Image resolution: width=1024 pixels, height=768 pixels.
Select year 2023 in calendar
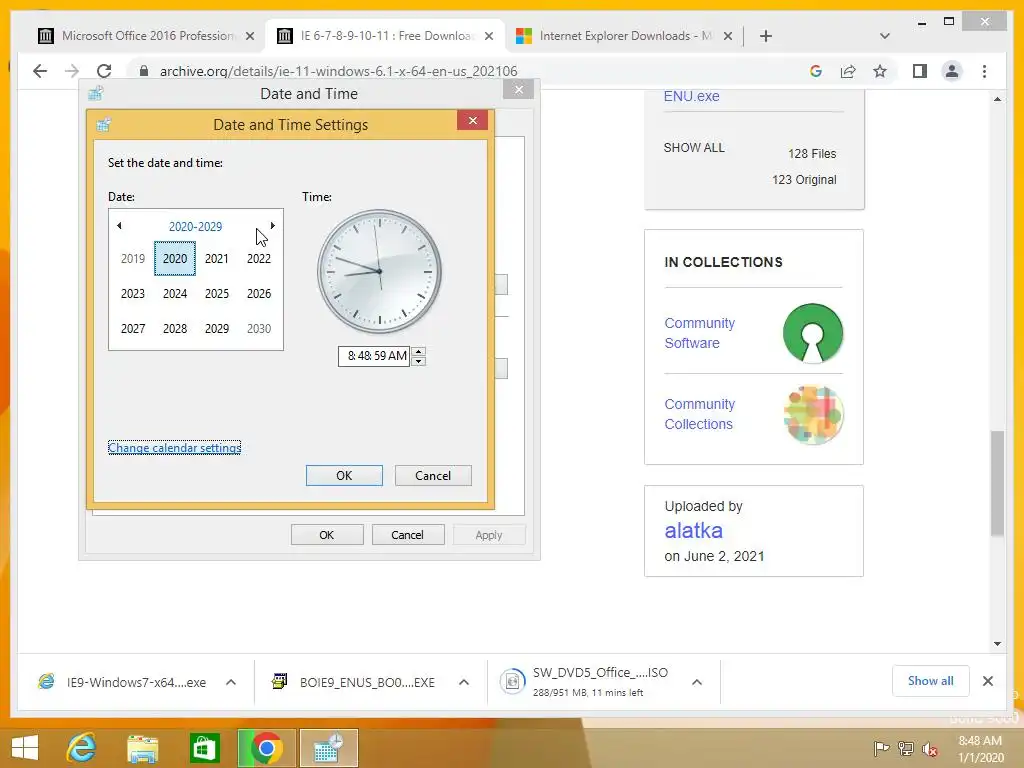click(x=133, y=294)
